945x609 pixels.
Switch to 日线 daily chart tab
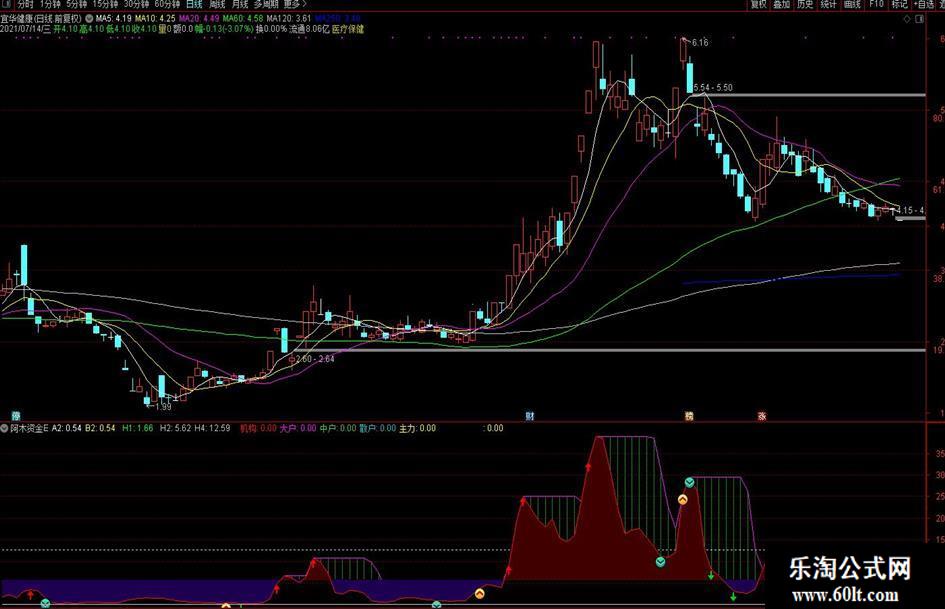193,4
